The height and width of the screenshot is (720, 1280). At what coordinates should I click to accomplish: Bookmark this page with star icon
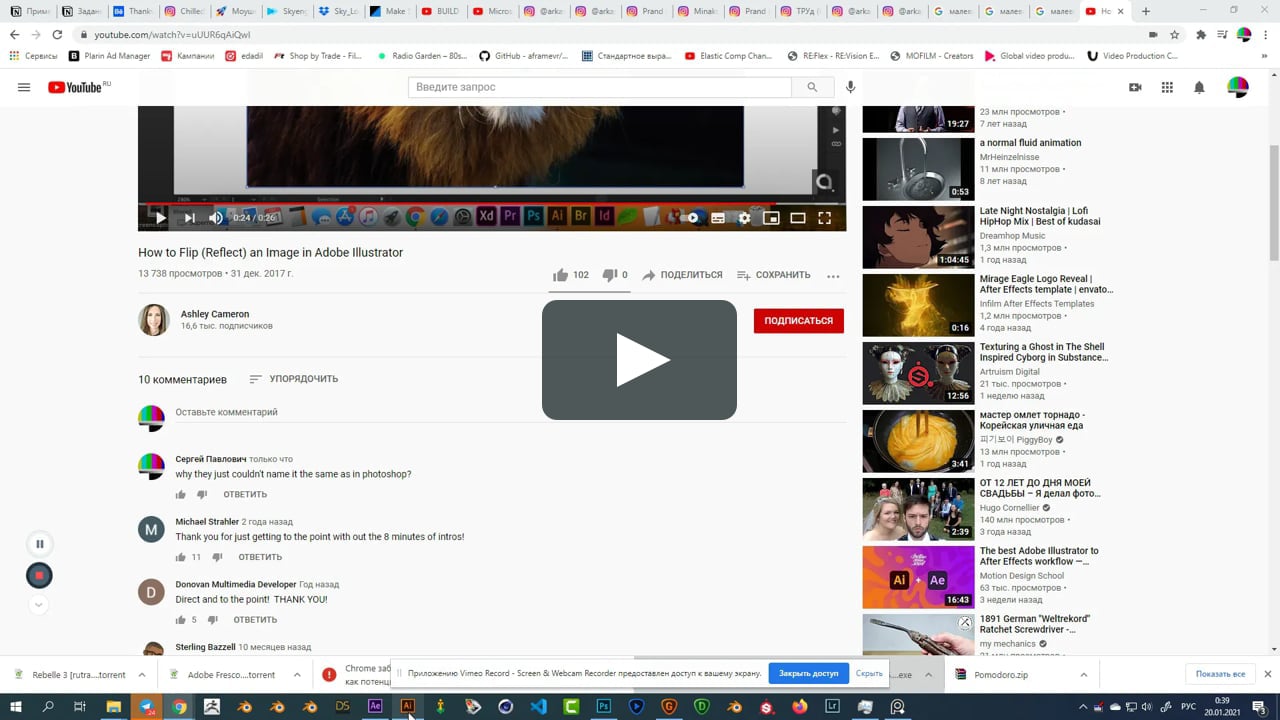[1175, 34]
